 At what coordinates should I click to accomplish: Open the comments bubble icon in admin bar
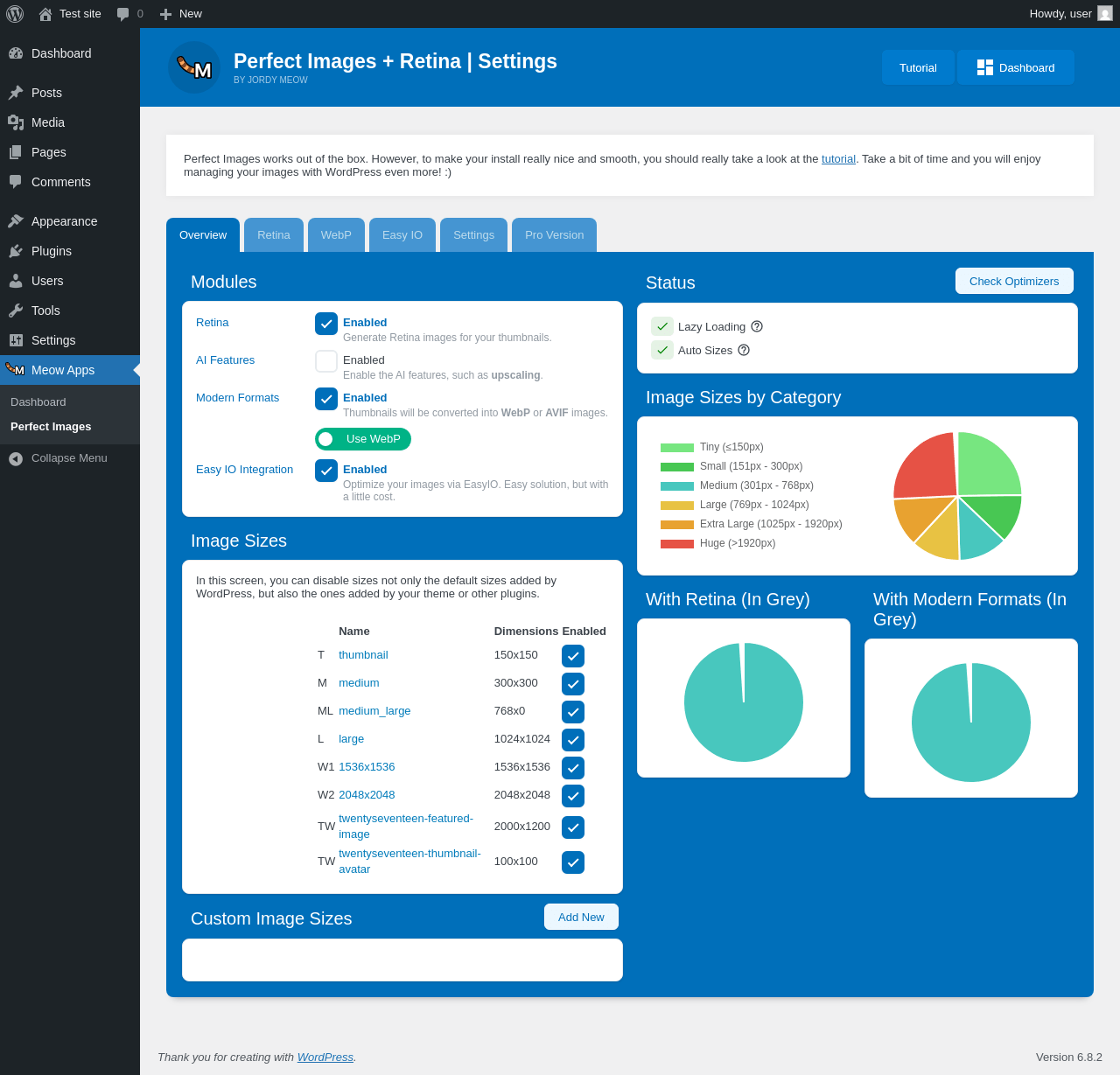tap(123, 14)
